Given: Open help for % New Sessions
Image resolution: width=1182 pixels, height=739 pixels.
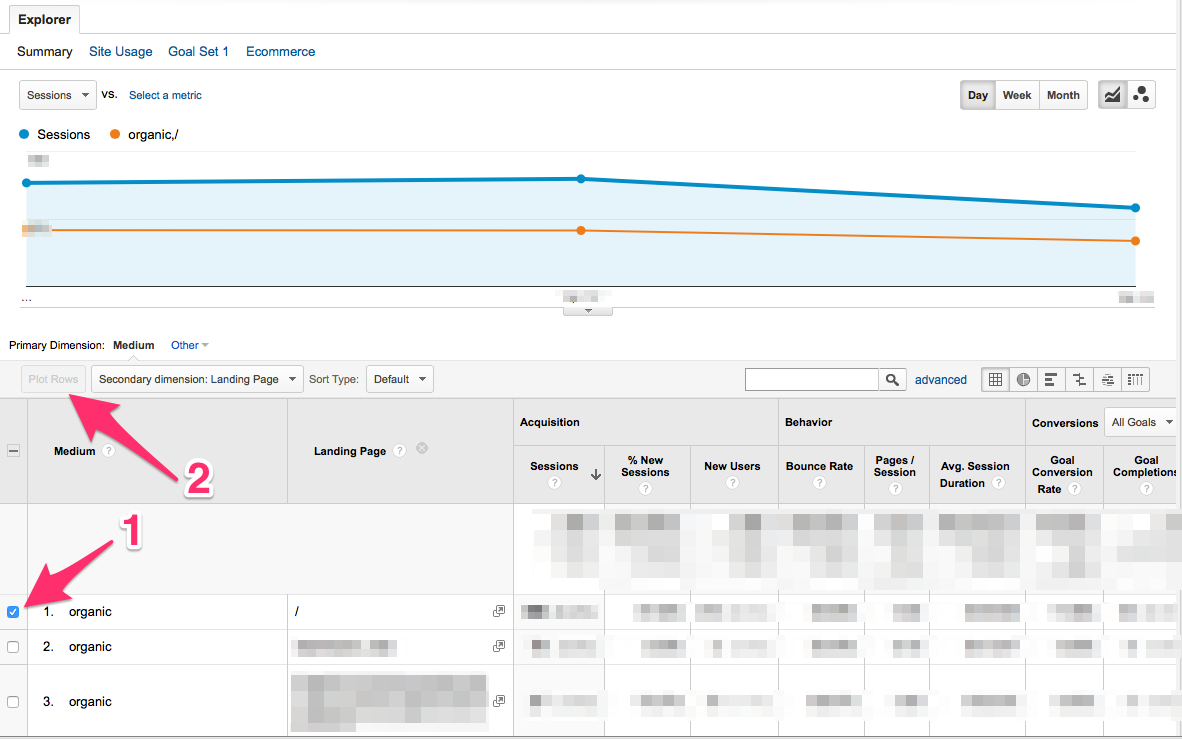Looking at the screenshot, I should coord(645,489).
